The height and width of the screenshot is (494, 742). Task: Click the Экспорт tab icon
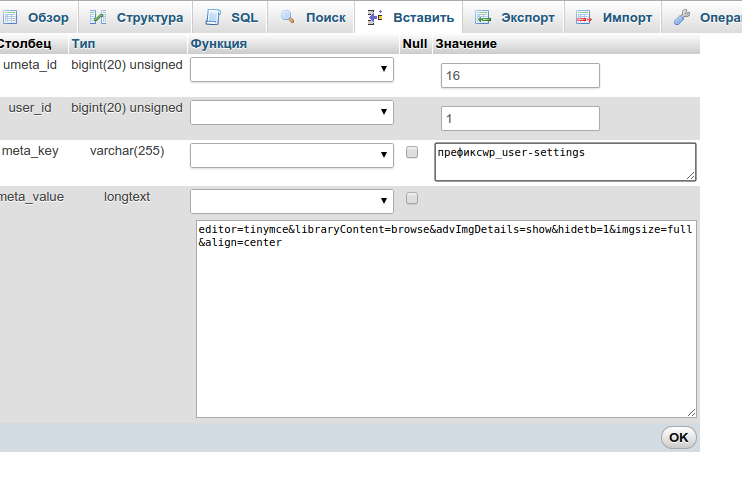[483, 17]
